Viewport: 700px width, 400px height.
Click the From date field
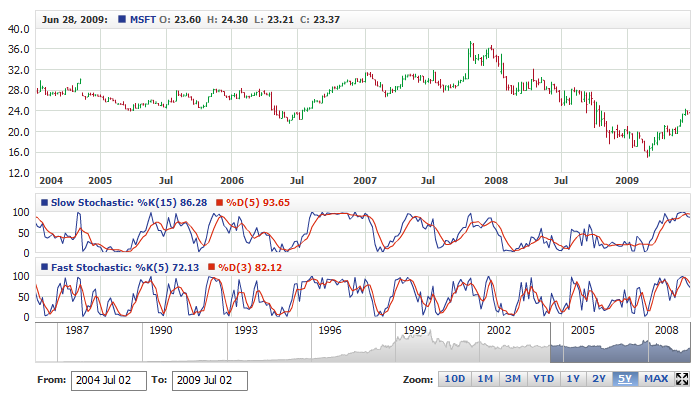click(x=109, y=381)
